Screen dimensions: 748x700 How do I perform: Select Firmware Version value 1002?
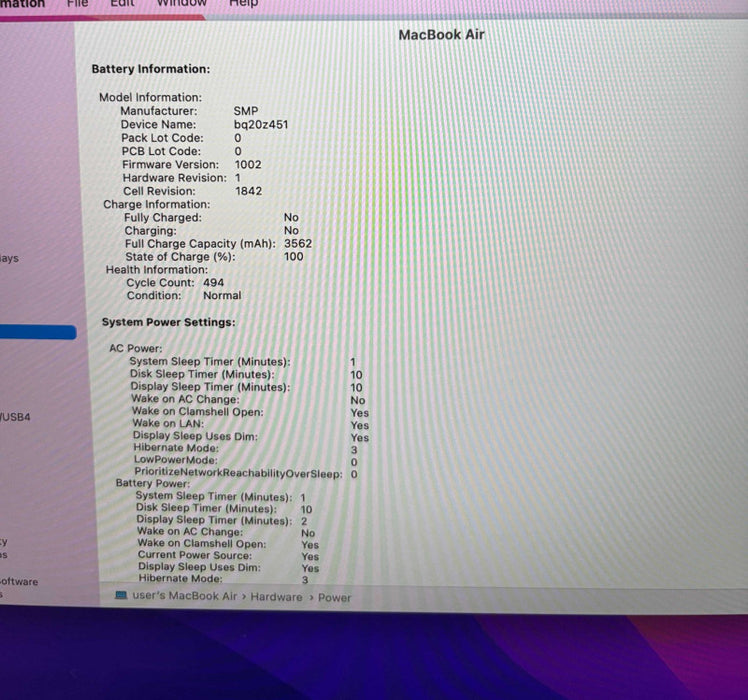tap(248, 165)
